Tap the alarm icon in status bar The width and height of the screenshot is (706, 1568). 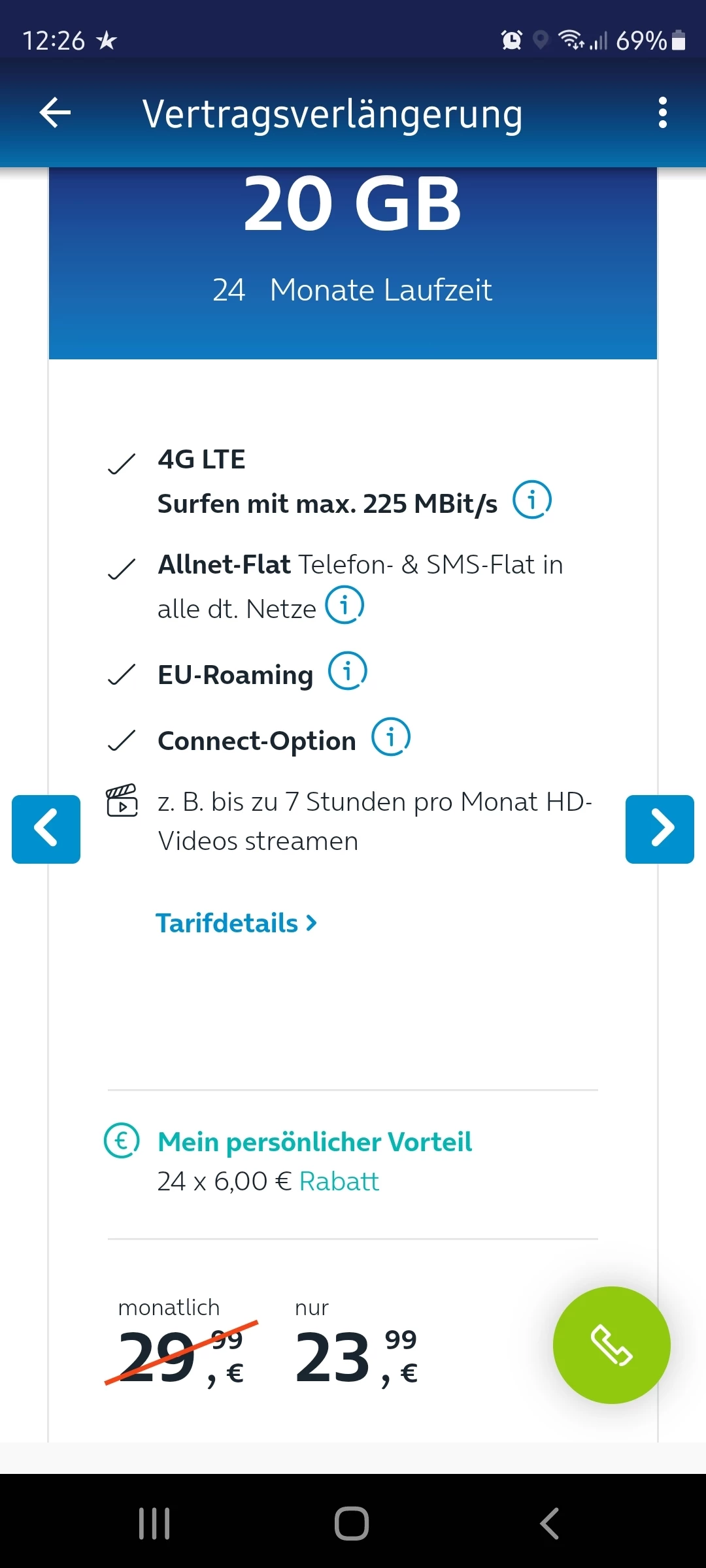511,41
